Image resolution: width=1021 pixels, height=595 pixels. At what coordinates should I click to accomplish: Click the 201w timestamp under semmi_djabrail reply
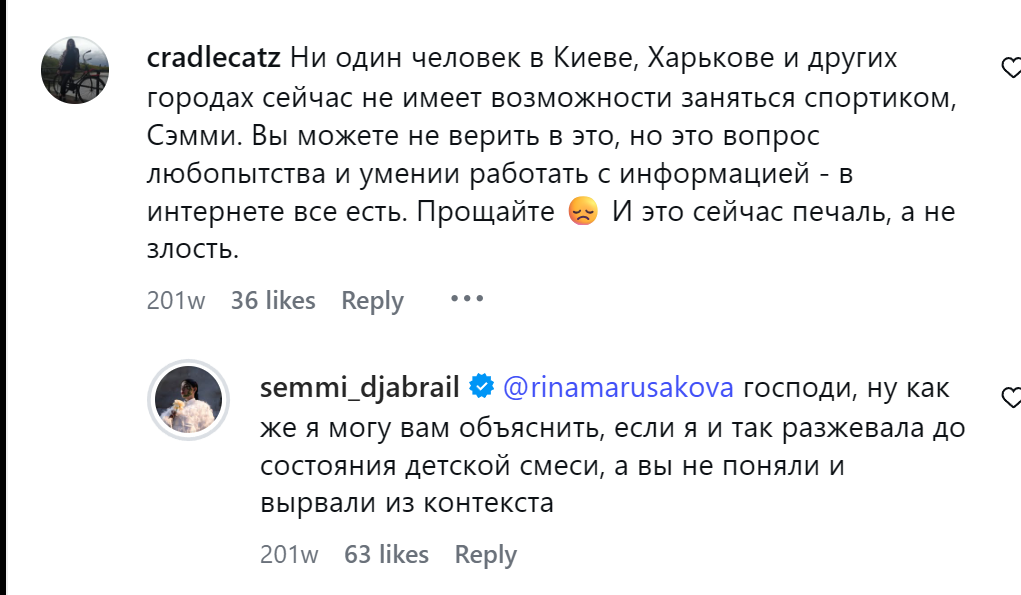click(289, 554)
